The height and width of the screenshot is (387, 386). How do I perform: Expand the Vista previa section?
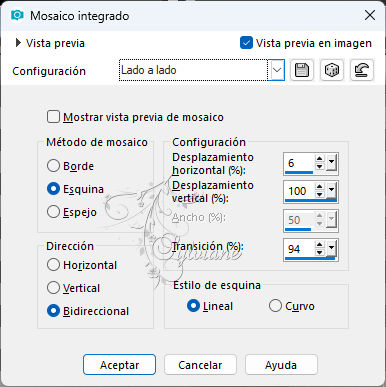18,43
